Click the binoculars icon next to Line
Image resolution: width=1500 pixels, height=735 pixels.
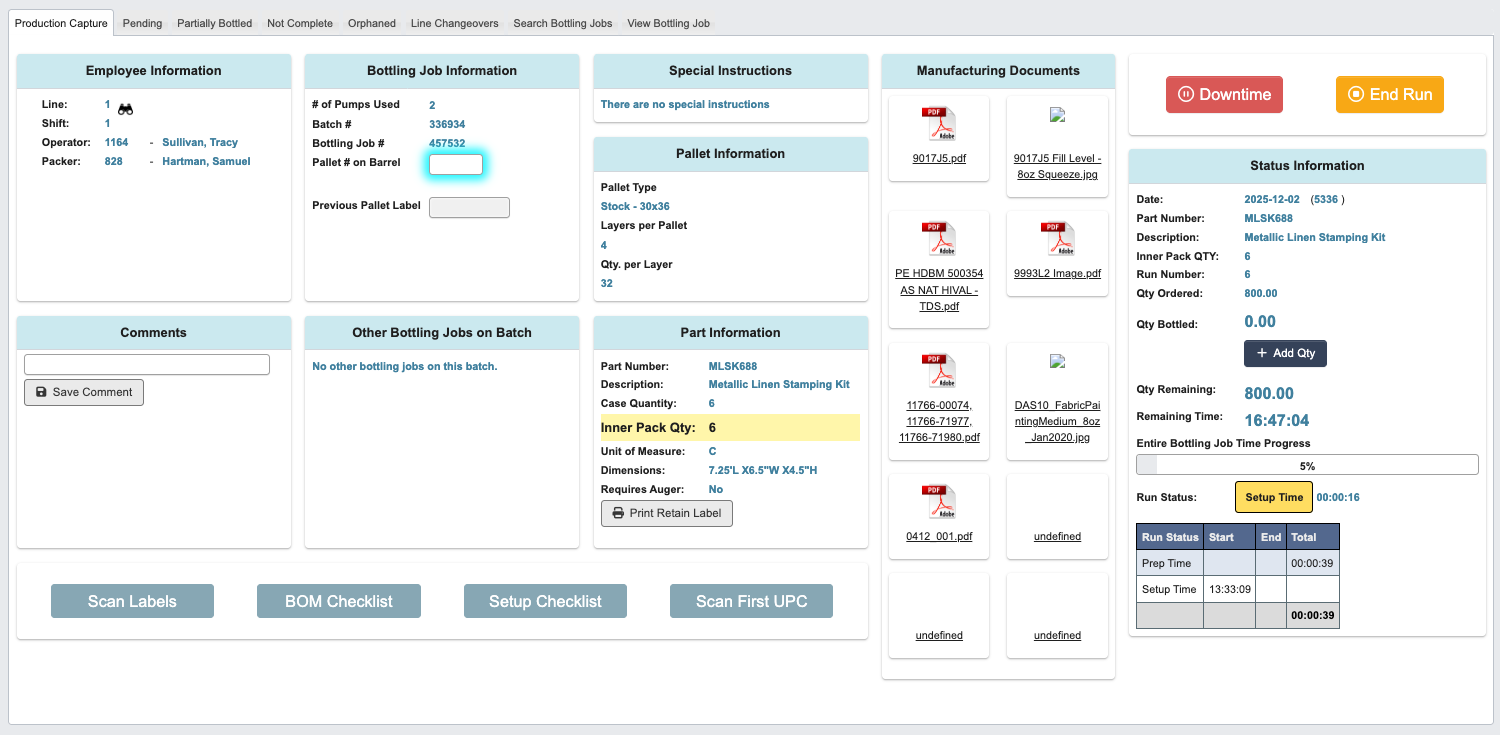[x=125, y=108]
